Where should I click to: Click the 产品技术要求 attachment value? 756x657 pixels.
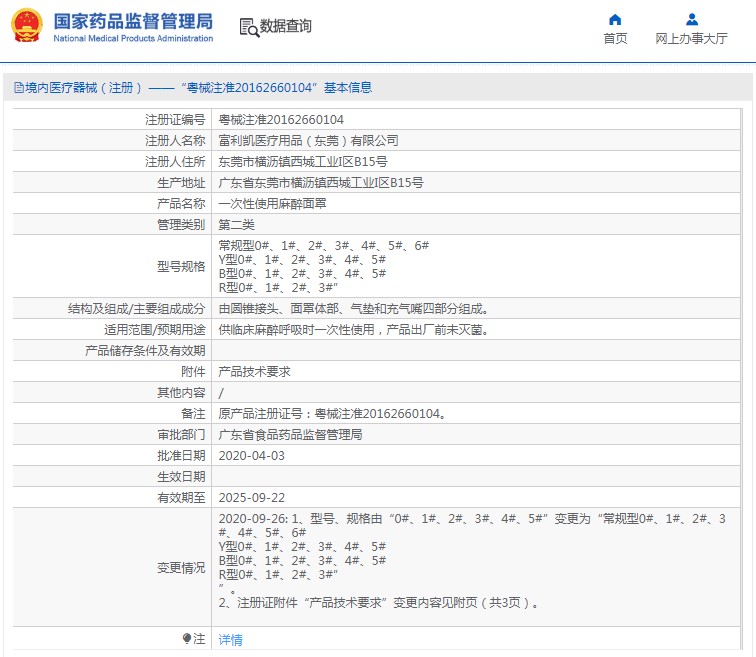click(x=254, y=371)
